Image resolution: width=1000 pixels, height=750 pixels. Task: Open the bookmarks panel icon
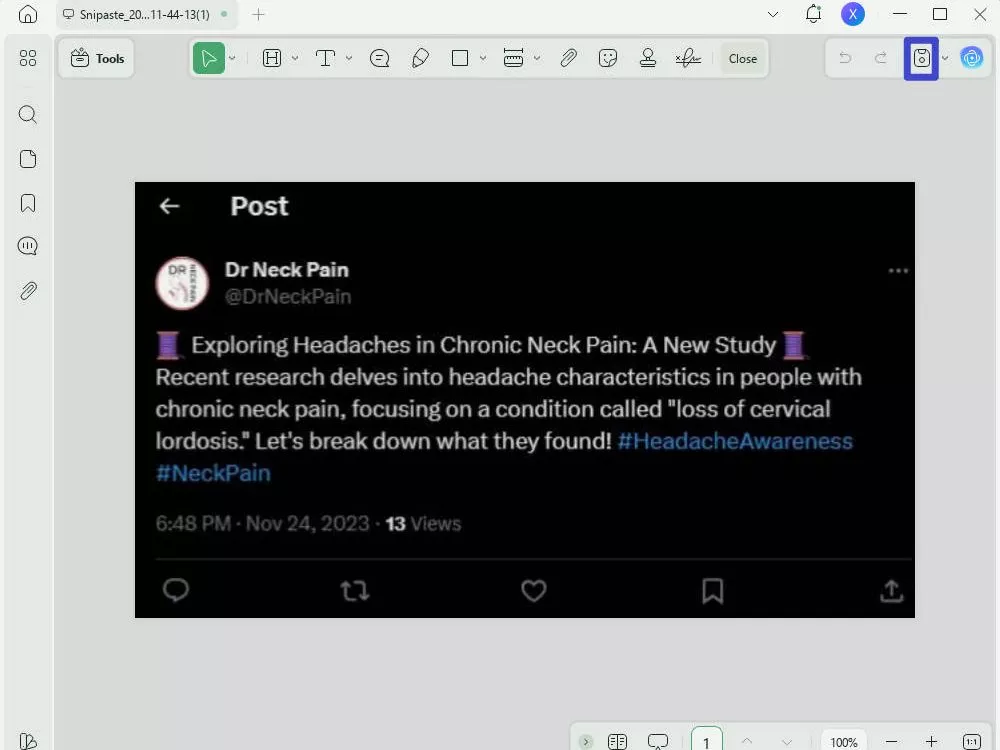tap(27, 201)
